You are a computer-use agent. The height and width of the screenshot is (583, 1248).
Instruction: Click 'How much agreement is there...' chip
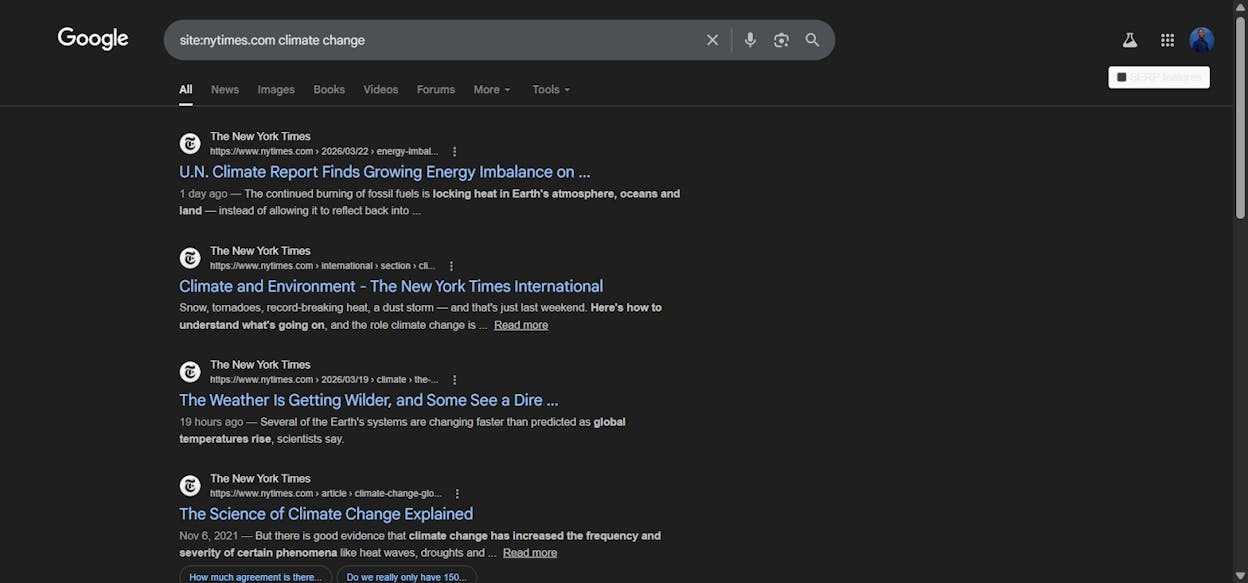[x=255, y=577]
